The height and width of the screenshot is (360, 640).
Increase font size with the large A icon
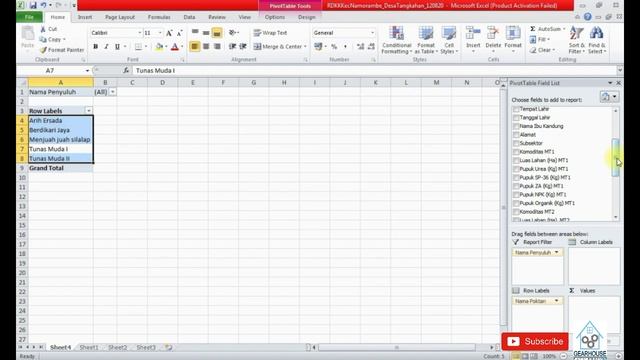click(x=169, y=33)
